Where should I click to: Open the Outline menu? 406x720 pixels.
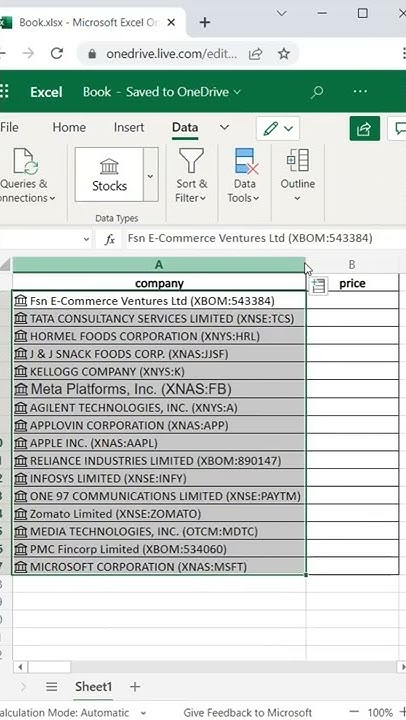298,175
